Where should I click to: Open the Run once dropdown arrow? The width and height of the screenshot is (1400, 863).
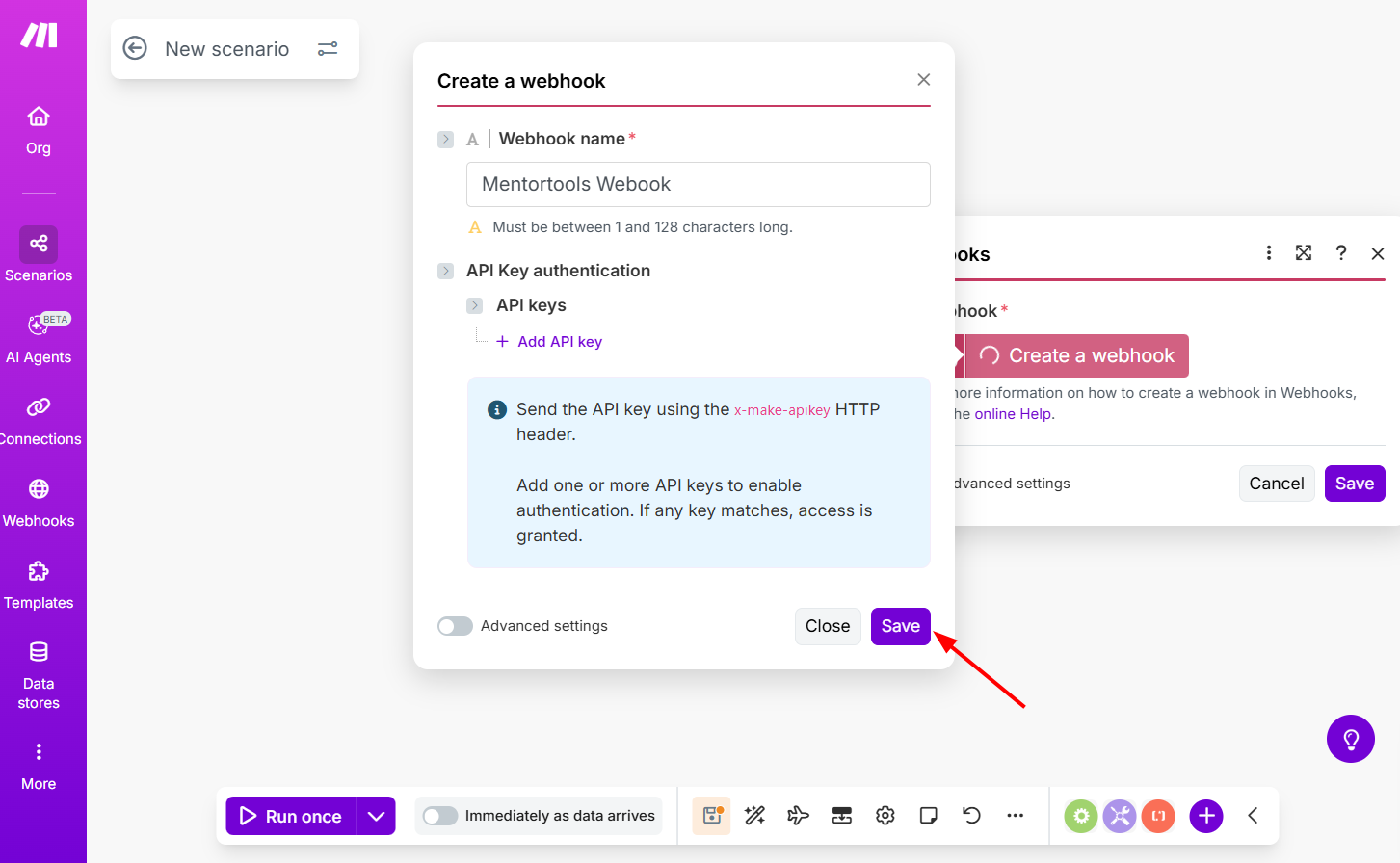pyautogui.click(x=377, y=816)
